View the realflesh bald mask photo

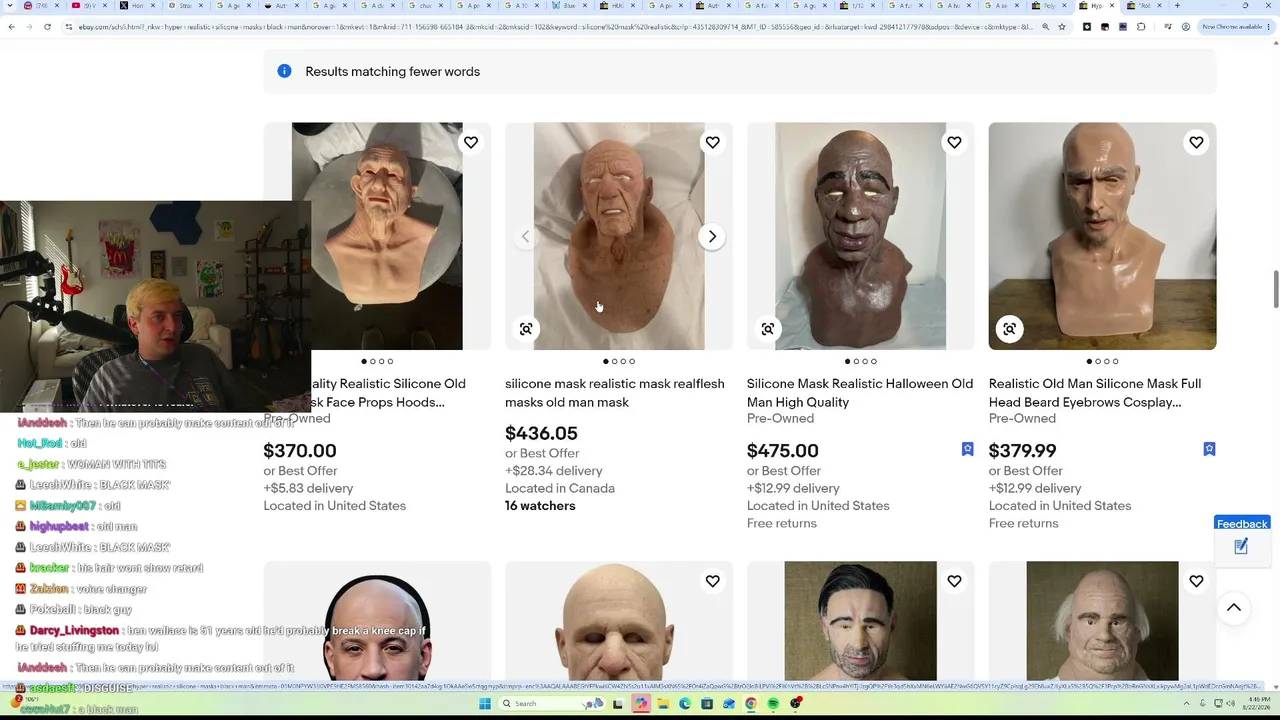click(618, 236)
